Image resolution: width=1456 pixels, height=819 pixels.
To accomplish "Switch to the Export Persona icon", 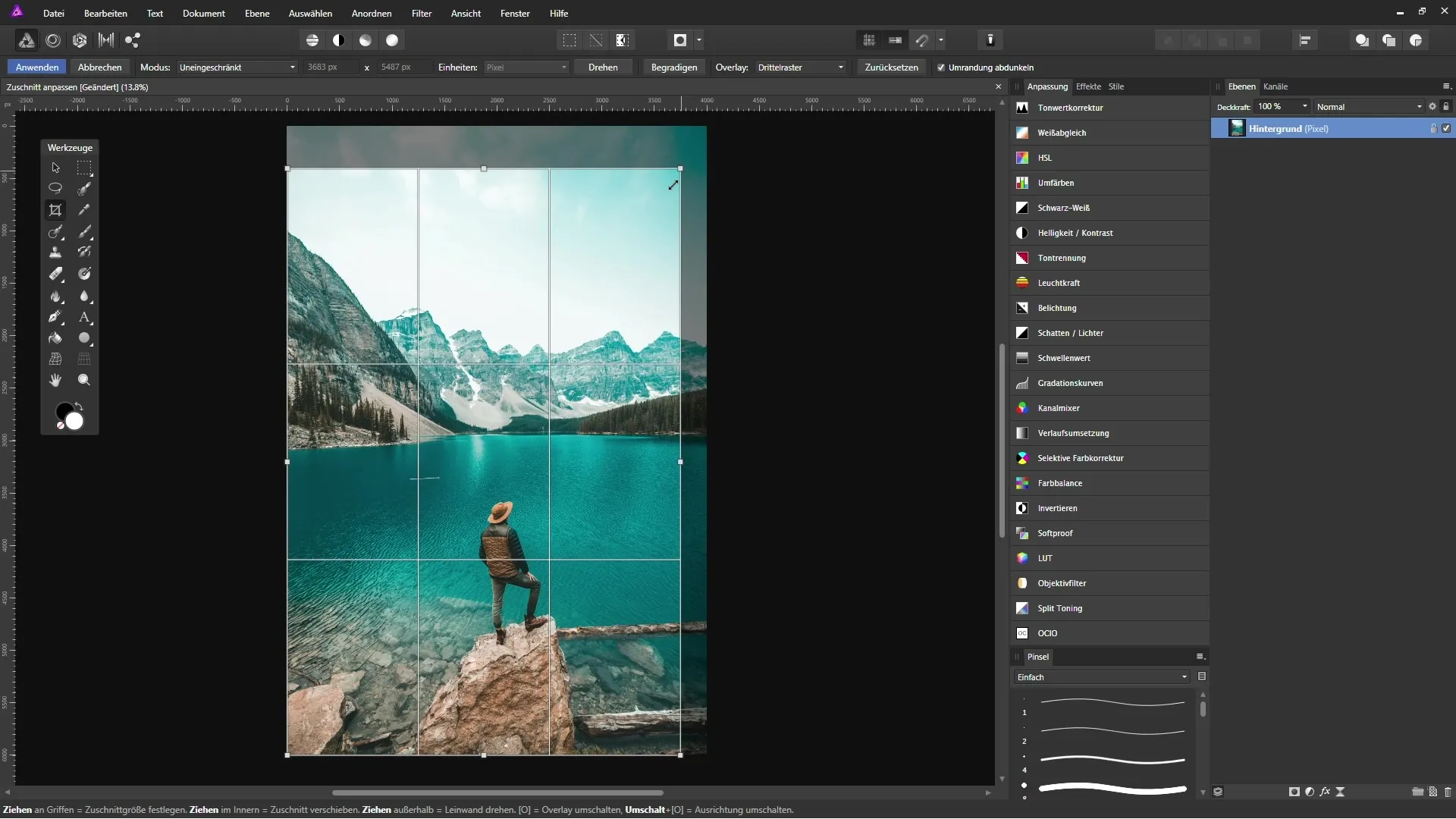I will click(133, 40).
